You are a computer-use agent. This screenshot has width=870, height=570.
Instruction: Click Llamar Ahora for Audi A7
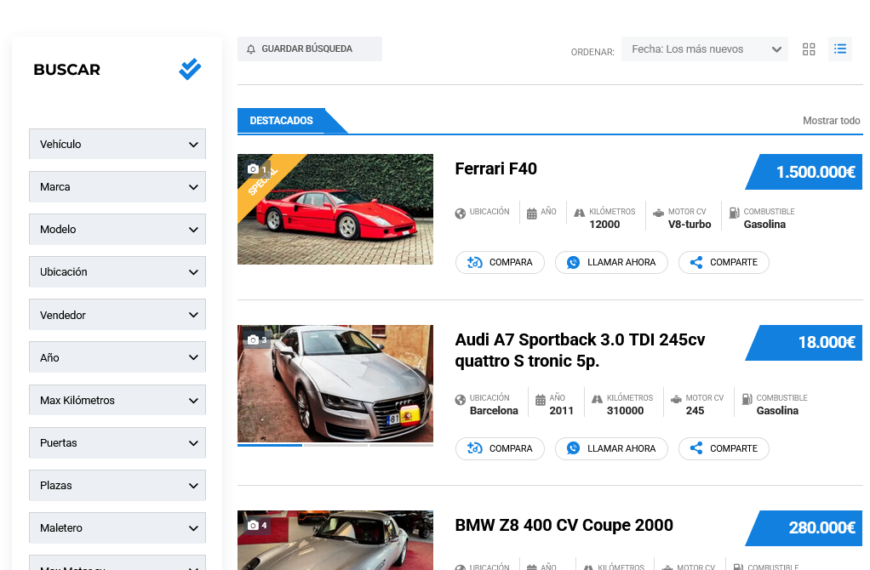click(611, 448)
